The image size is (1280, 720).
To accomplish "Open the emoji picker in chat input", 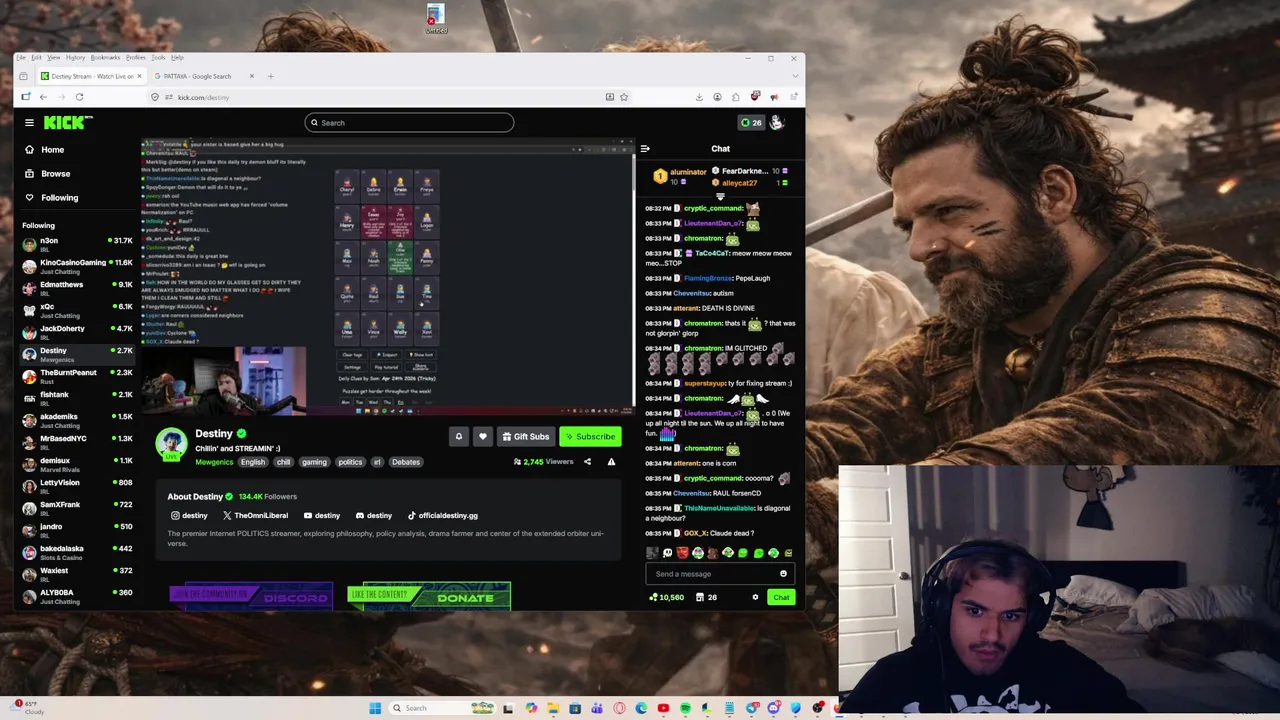I will pyautogui.click(x=783, y=574).
